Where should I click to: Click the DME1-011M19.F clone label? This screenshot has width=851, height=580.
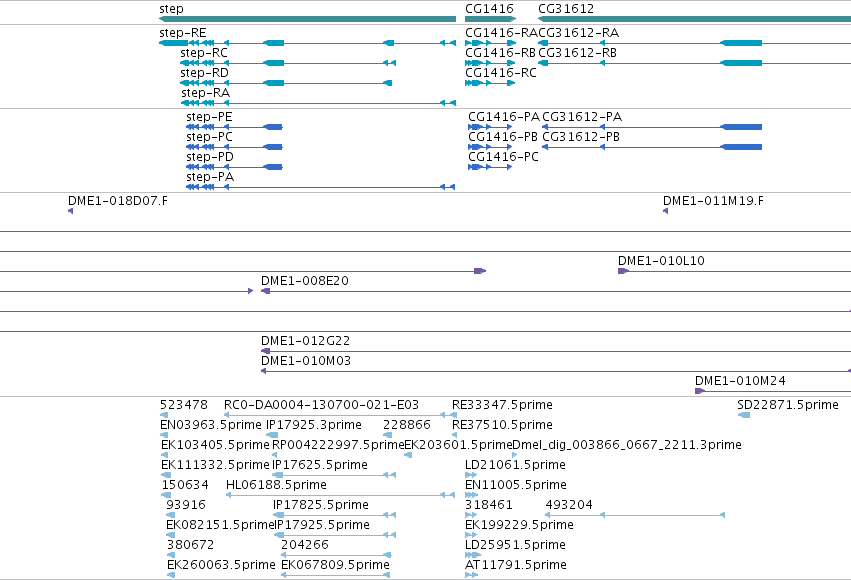(713, 201)
